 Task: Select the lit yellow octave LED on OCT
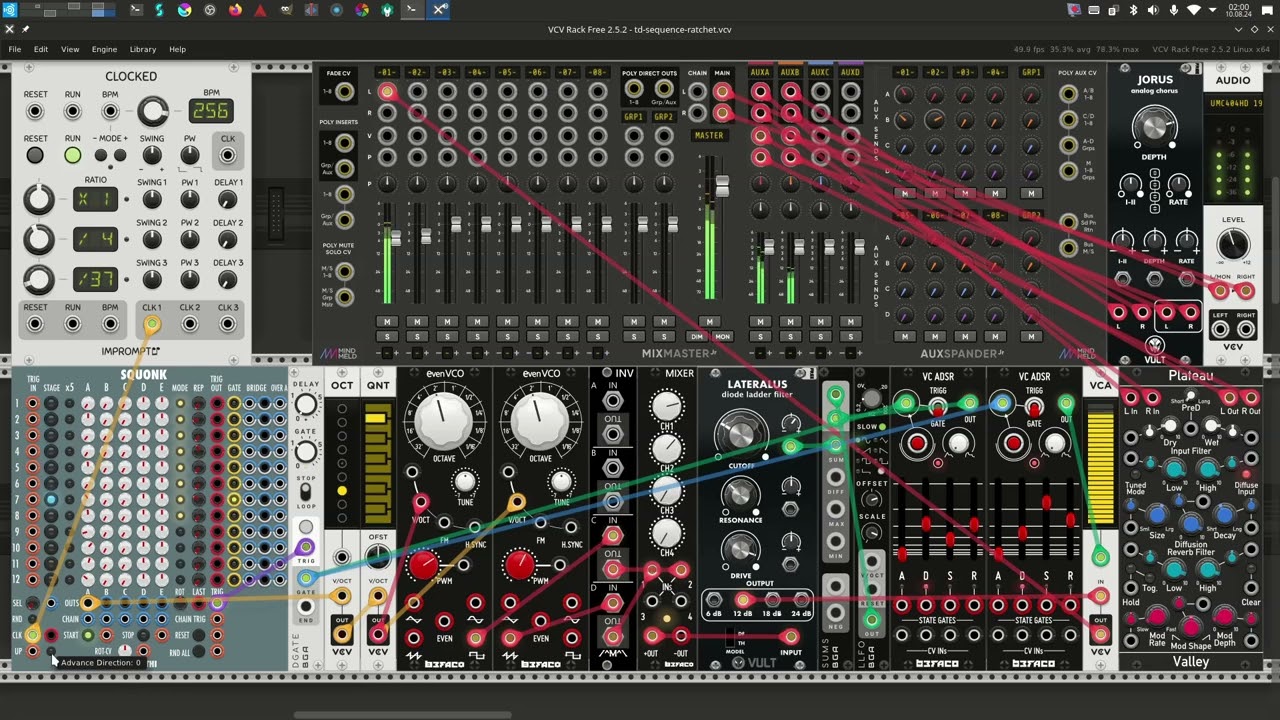click(342, 491)
